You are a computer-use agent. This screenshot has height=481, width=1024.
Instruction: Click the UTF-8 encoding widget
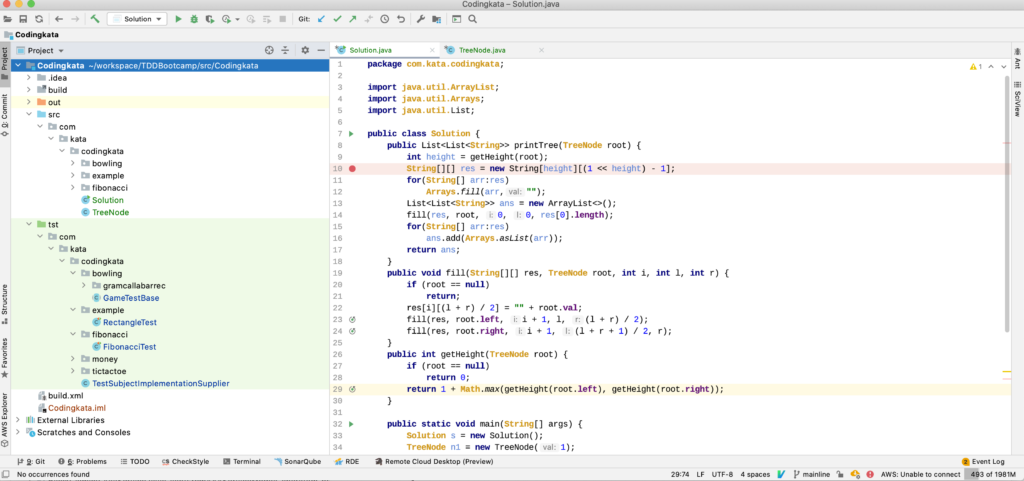click(722, 474)
